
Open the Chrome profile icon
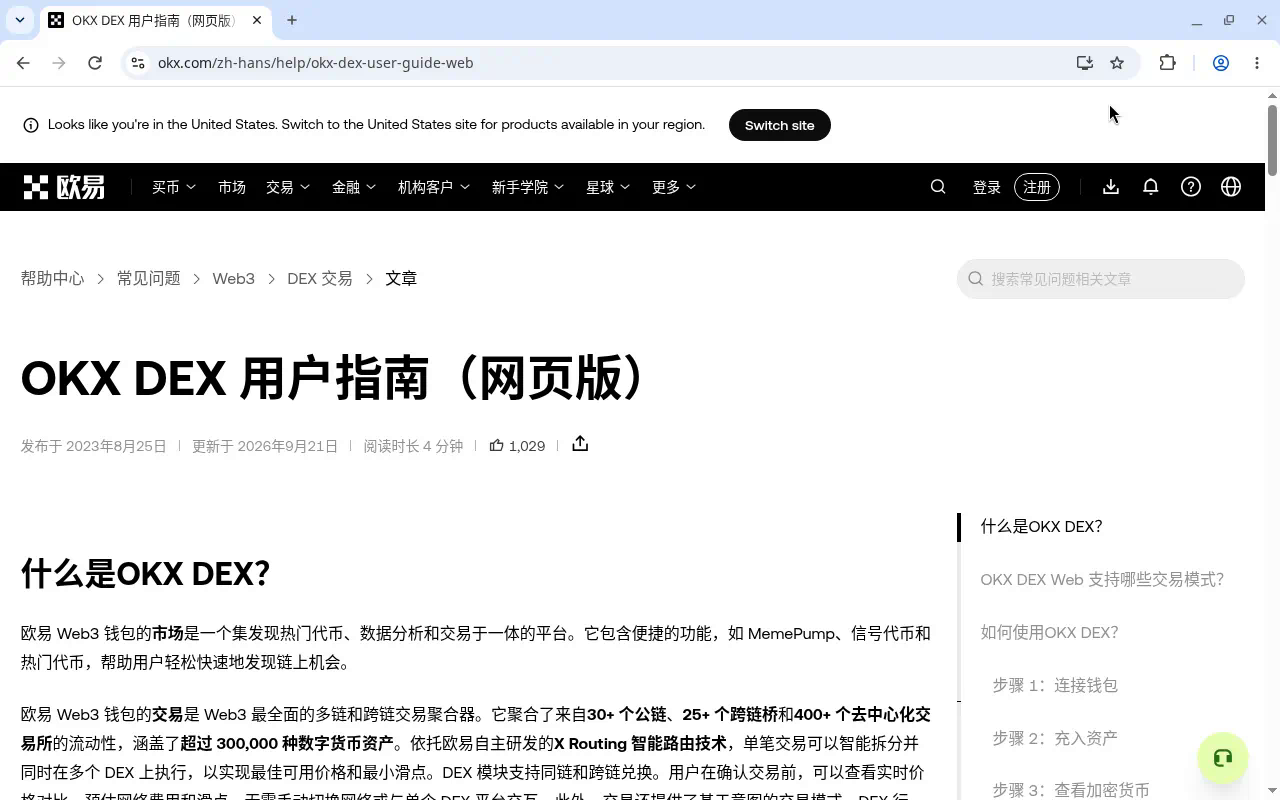coord(1221,63)
